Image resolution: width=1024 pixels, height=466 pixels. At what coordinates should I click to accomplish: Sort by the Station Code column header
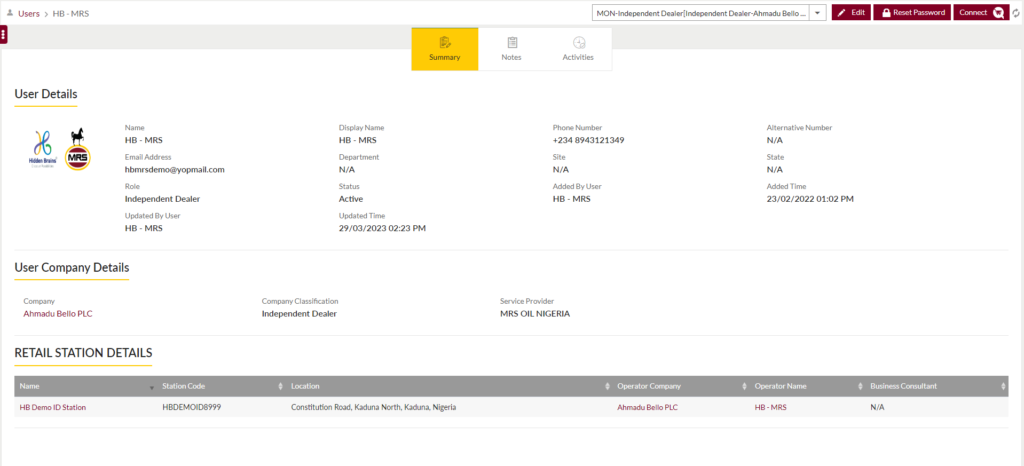(221, 386)
